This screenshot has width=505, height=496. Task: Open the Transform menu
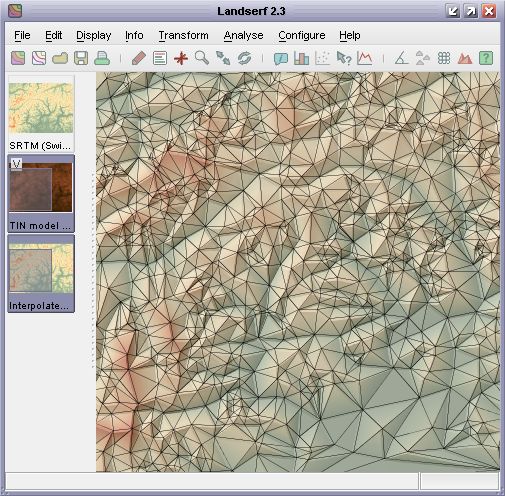(183, 35)
